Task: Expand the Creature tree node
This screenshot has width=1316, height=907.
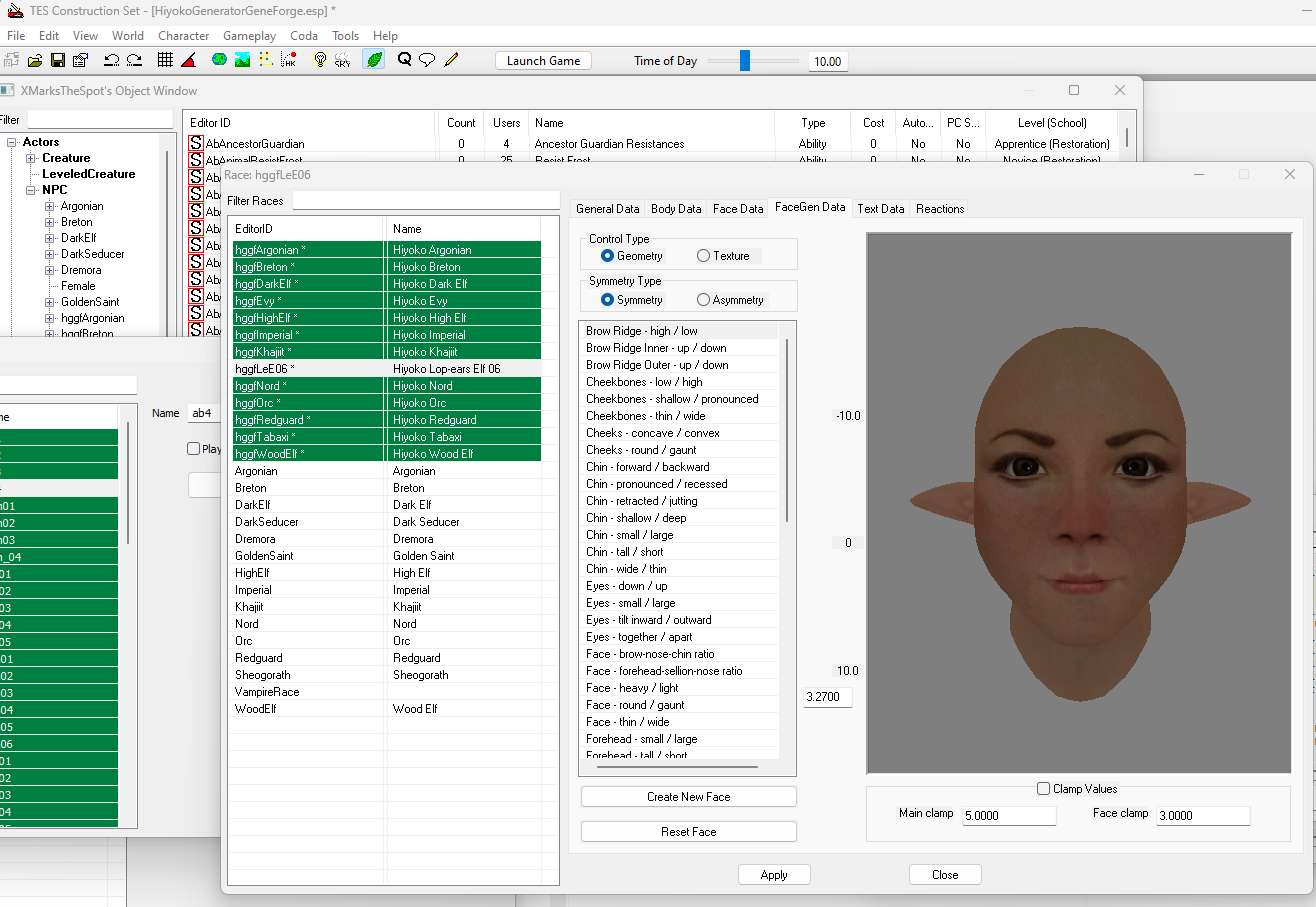Action: click(31, 158)
